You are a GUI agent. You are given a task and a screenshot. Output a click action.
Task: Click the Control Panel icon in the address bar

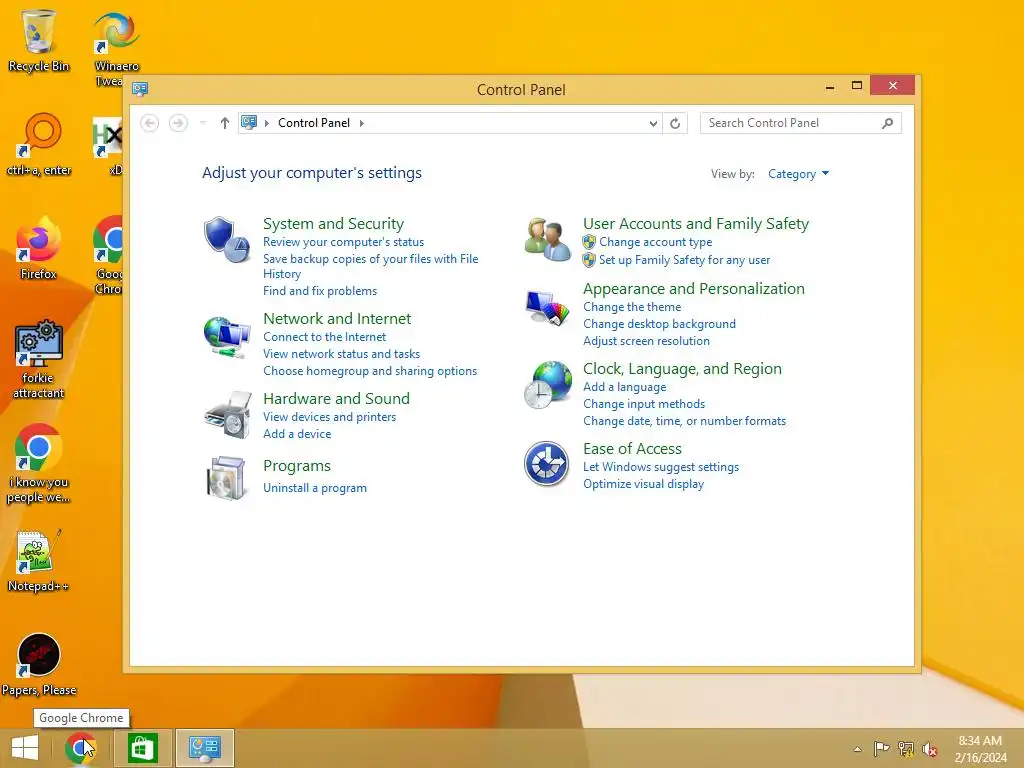[x=249, y=122]
